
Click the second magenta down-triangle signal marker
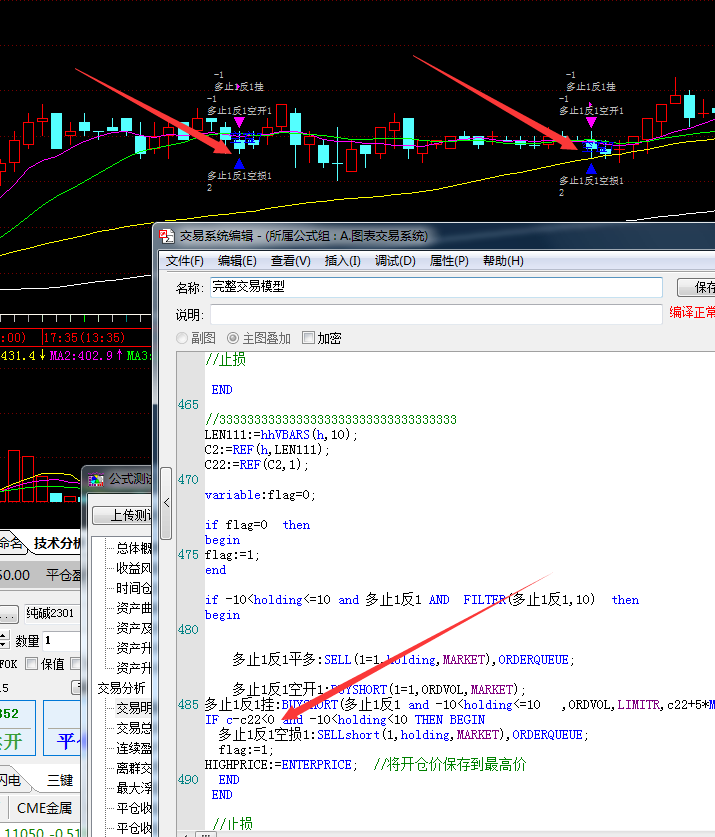(x=591, y=122)
